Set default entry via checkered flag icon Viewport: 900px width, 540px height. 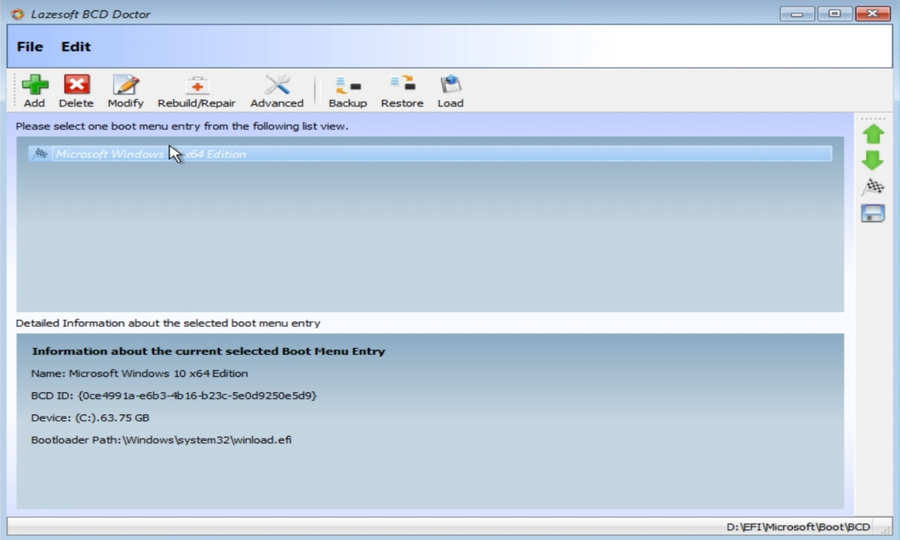[x=873, y=187]
